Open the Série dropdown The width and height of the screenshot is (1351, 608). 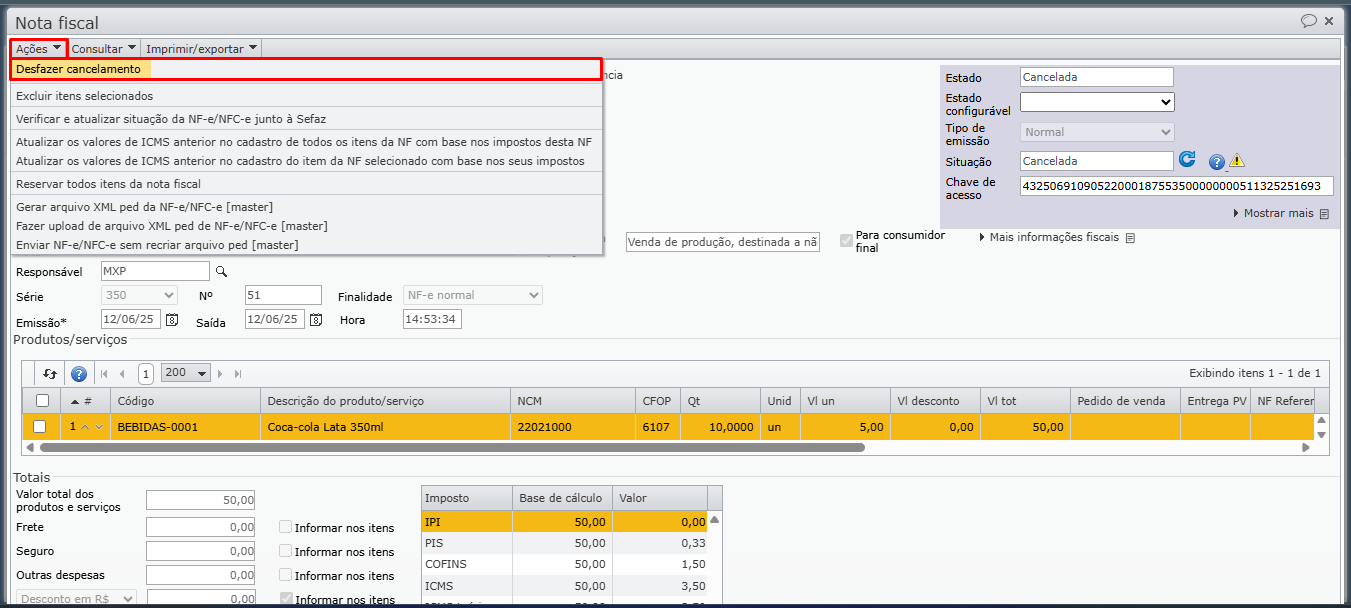click(x=140, y=295)
